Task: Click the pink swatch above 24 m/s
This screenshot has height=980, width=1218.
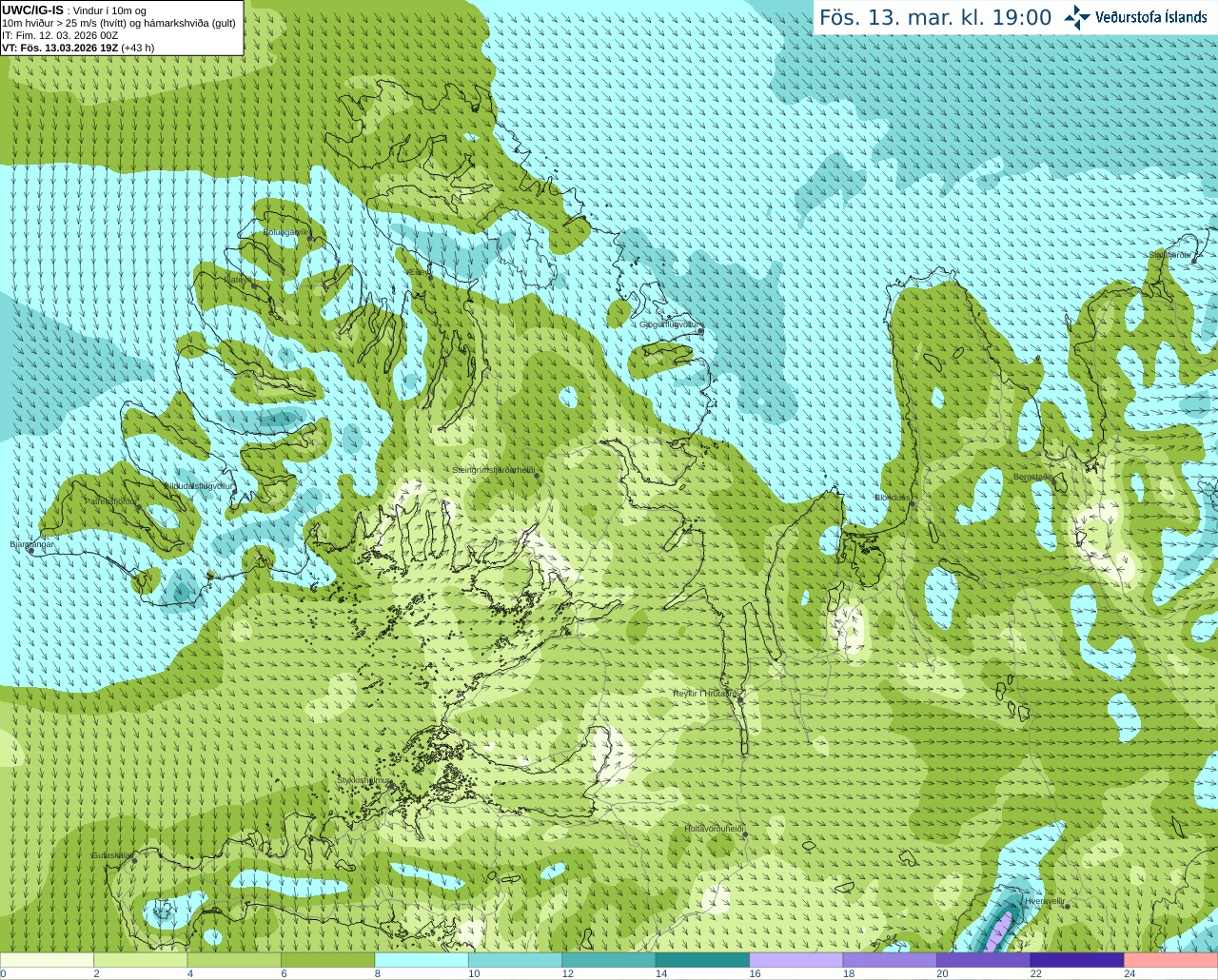Action: 1170,960
